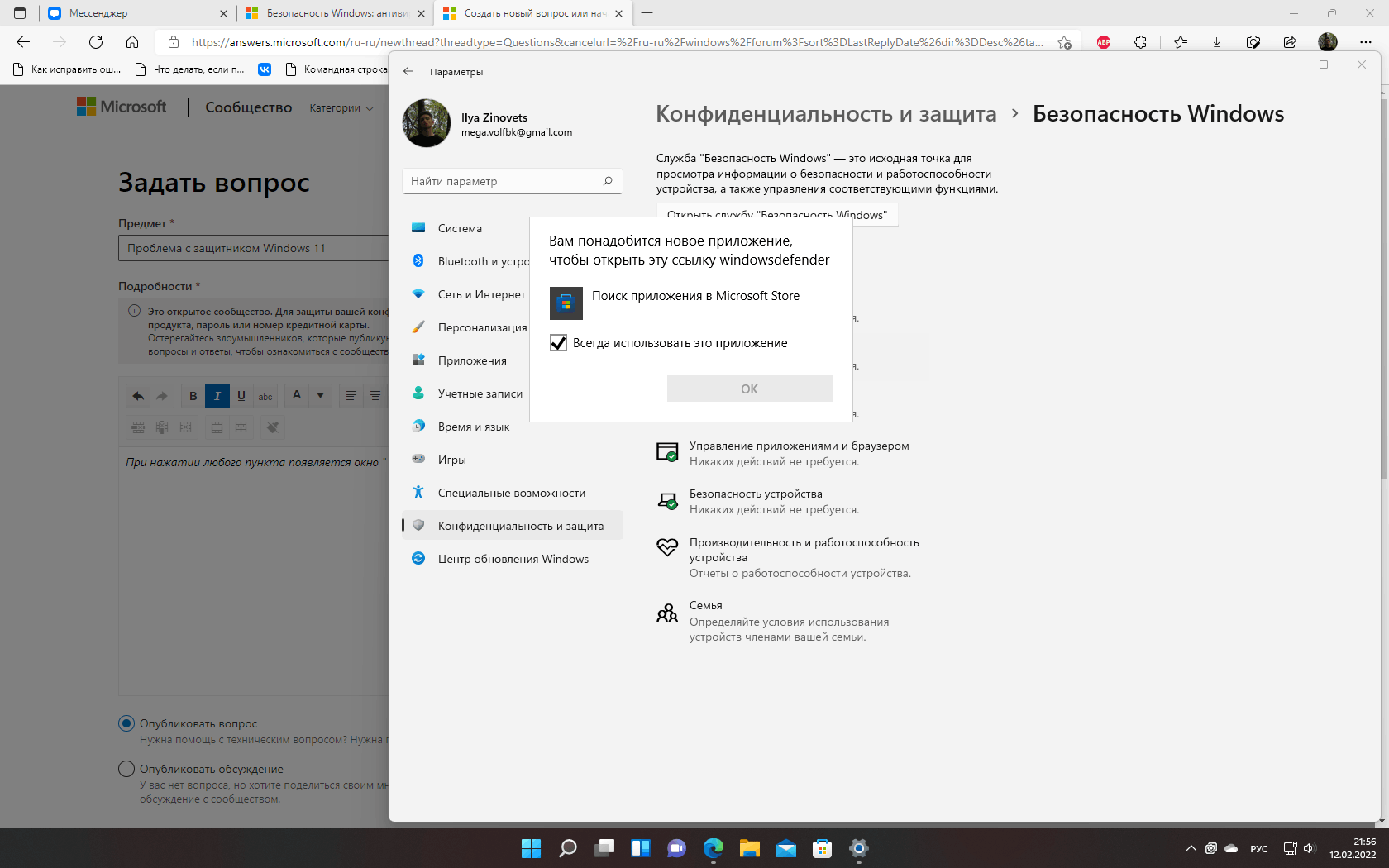Click the Bluetooth icon in sidebar
1389x868 pixels.
[418, 260]
